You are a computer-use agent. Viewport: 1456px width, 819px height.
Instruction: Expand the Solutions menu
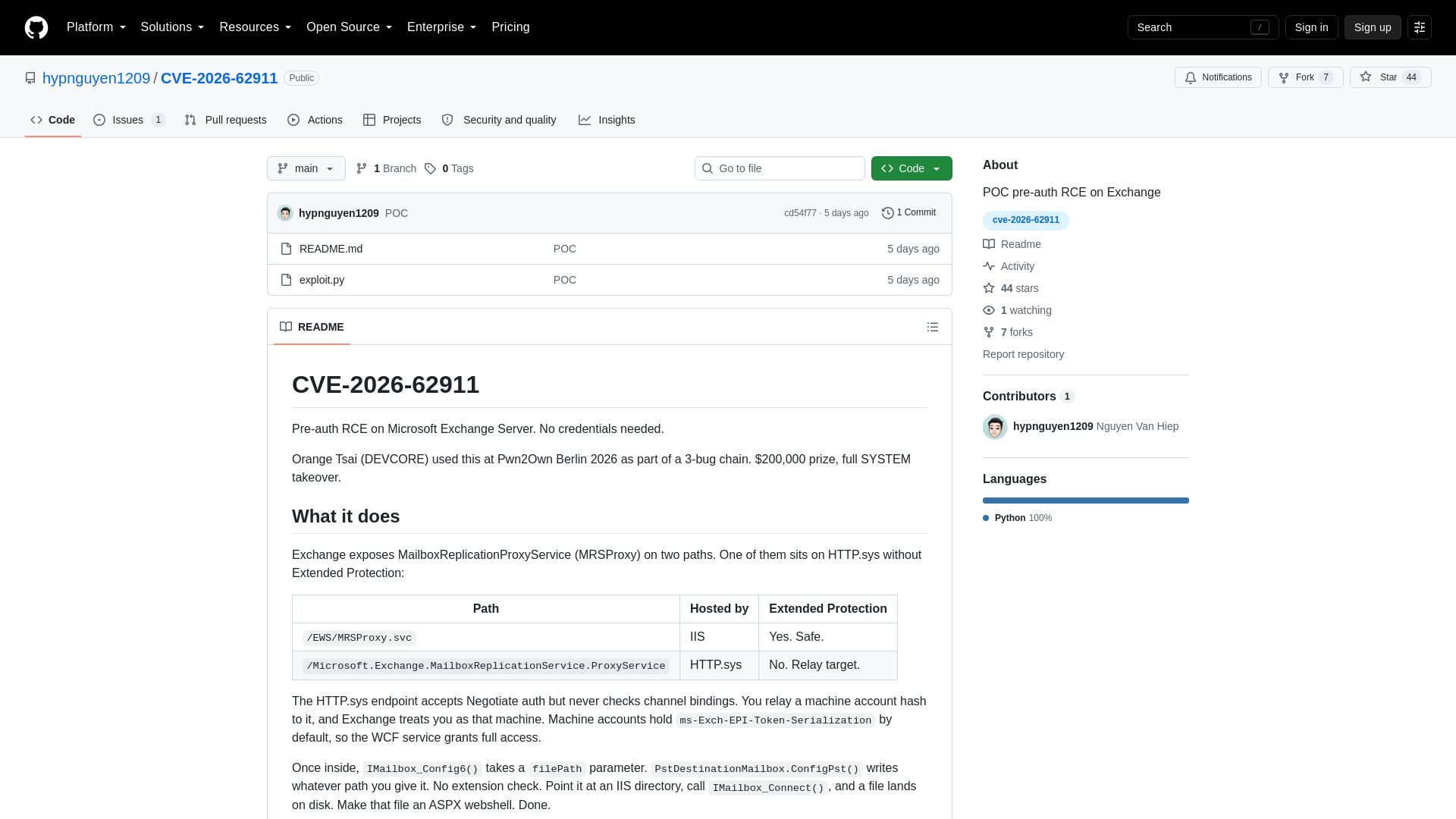tap(172, 27)
